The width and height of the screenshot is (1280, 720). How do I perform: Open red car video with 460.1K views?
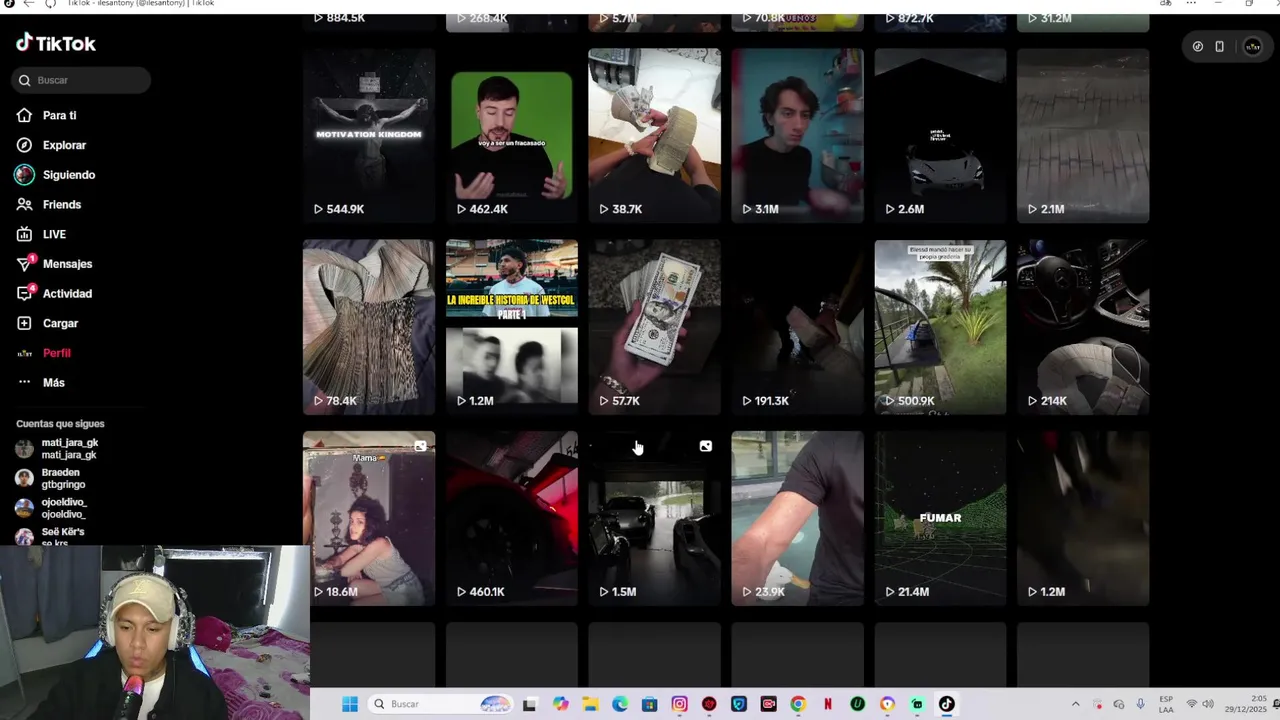512,518
